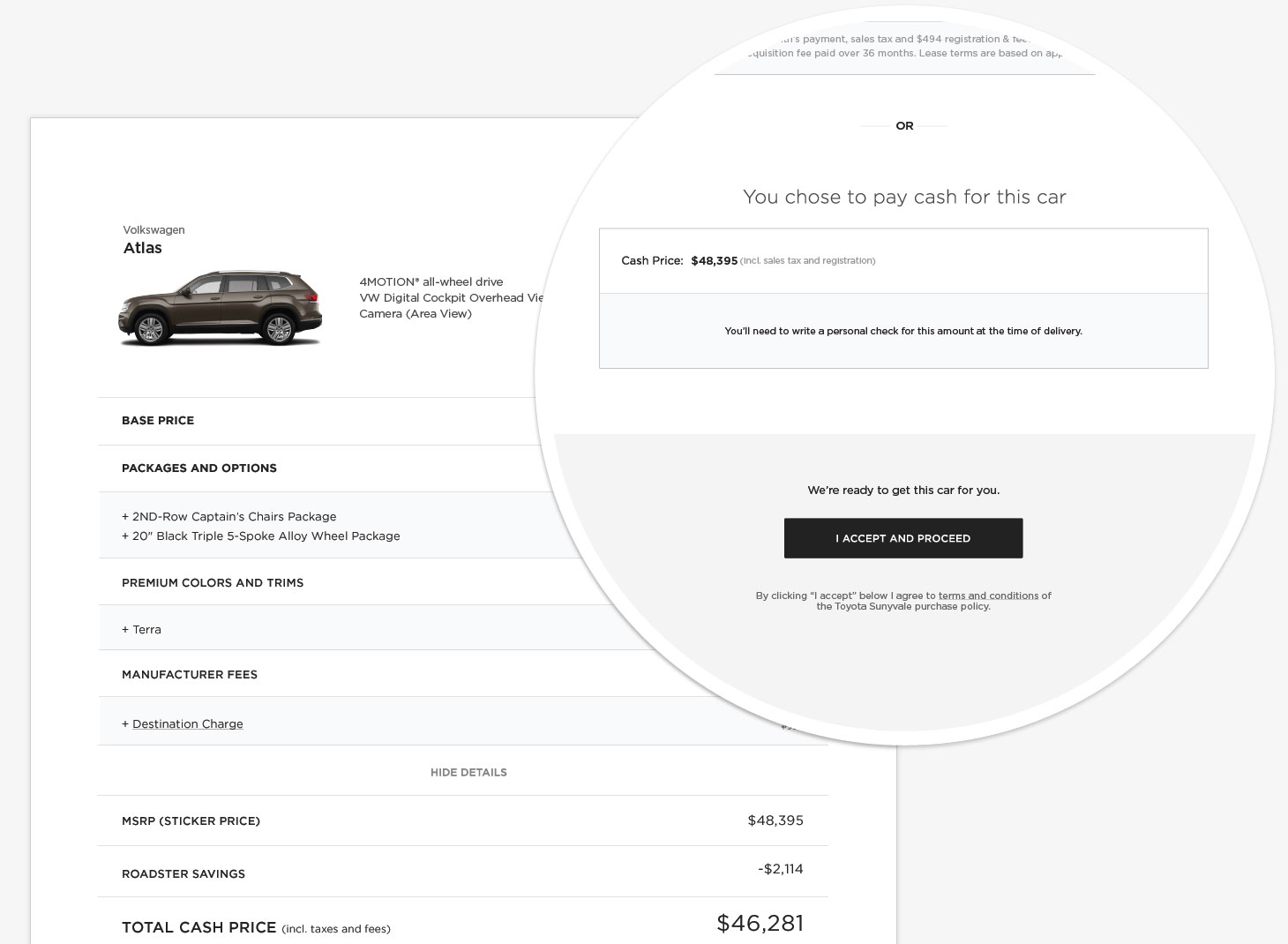The image size is (1288, 944).
Task: Click the I ACCEPT AND PROCEED button
Action: (903, 538)
